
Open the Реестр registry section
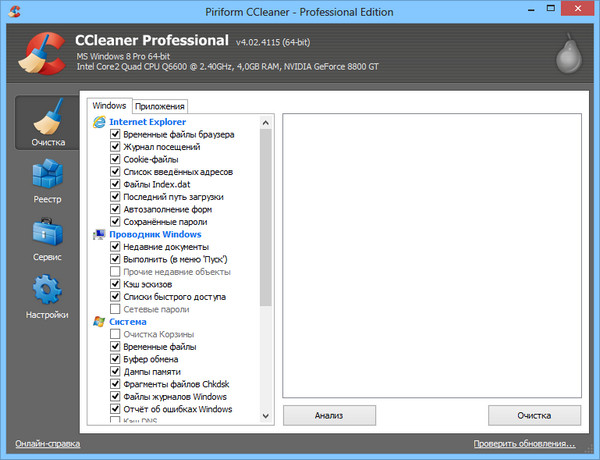47,181
